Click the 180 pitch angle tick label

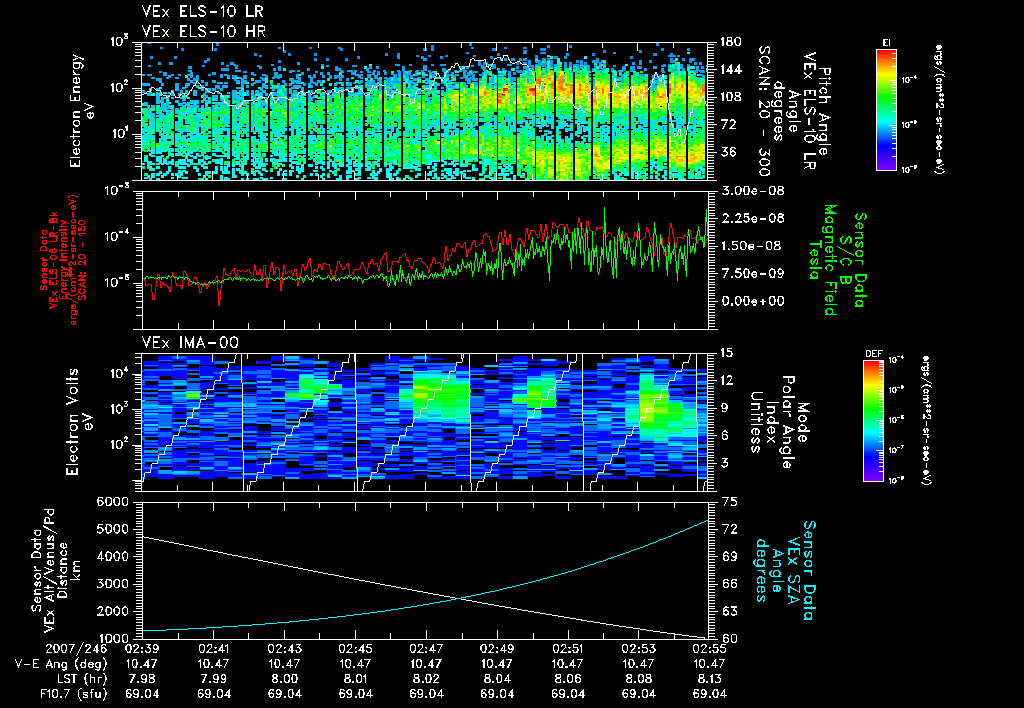731,42
